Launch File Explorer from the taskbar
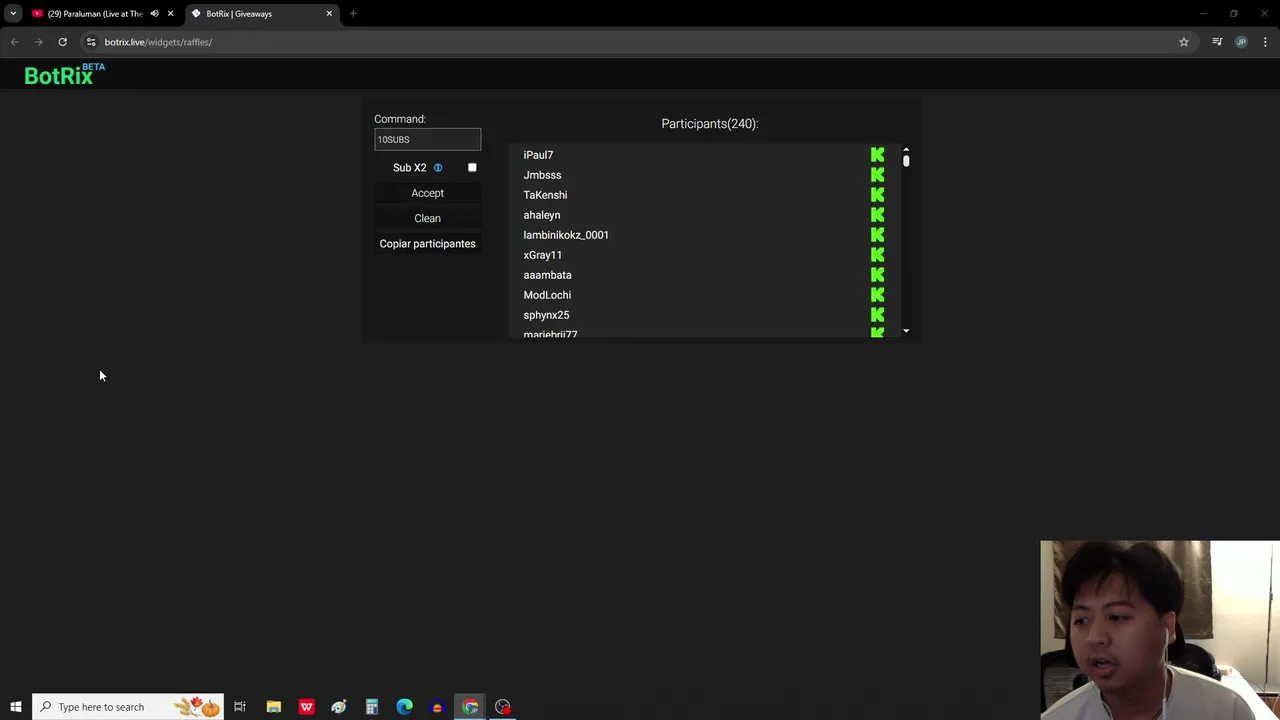This screenshot has width=1280, height=720. (x=273, y=707)
